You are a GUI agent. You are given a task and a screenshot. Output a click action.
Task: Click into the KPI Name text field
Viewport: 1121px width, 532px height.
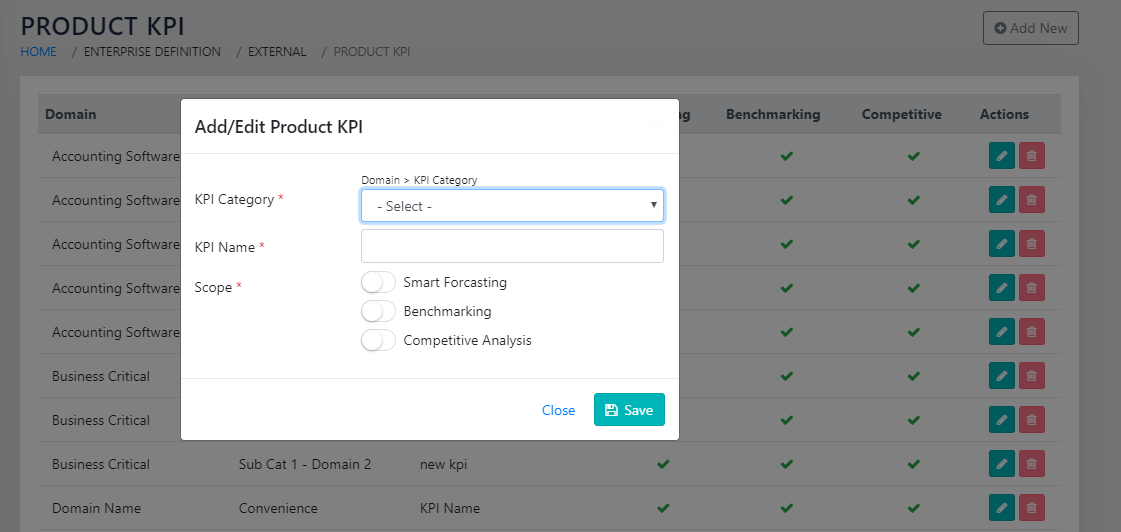coord(512,246)
